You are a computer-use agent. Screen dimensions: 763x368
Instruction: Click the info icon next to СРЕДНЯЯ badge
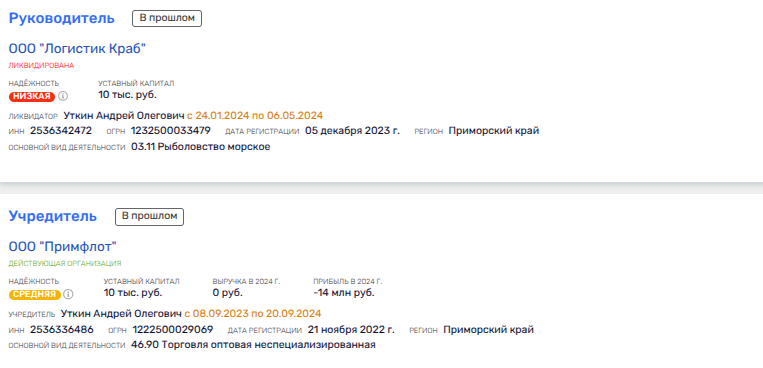pos(68,294)
